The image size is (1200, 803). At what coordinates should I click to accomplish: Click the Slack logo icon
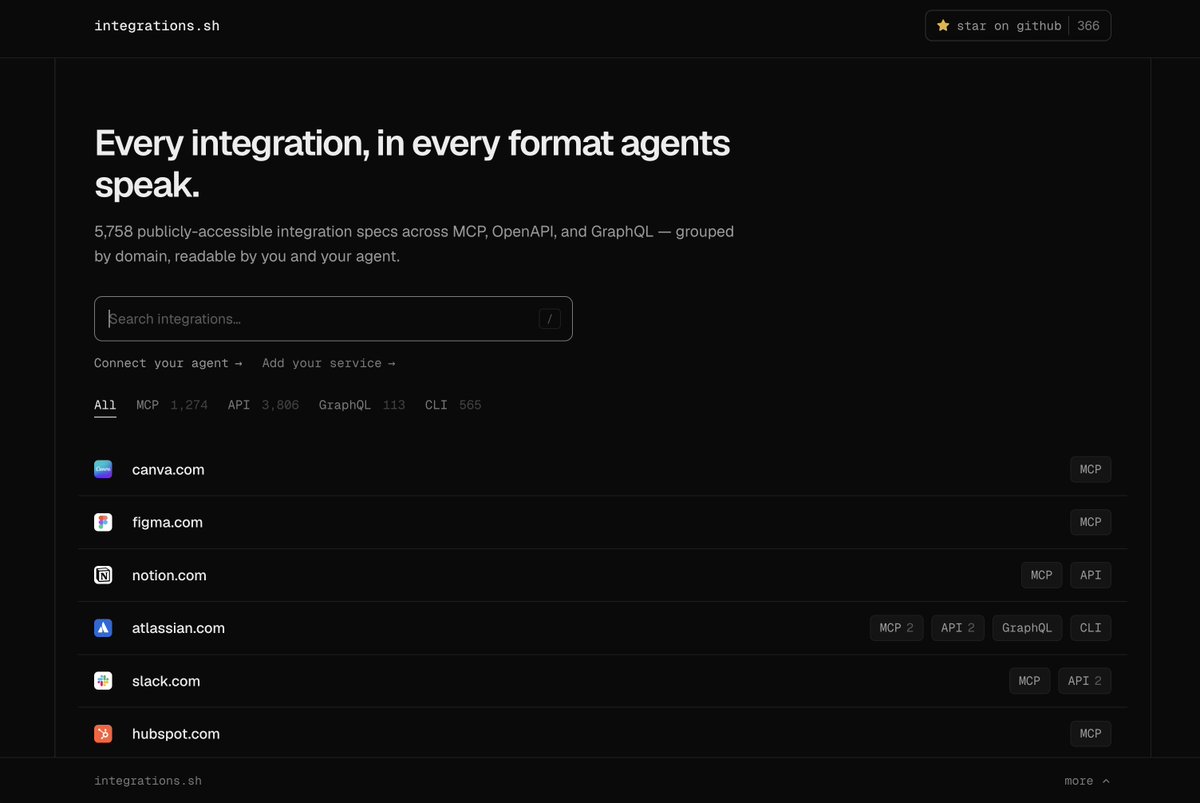tap(103, 681)
